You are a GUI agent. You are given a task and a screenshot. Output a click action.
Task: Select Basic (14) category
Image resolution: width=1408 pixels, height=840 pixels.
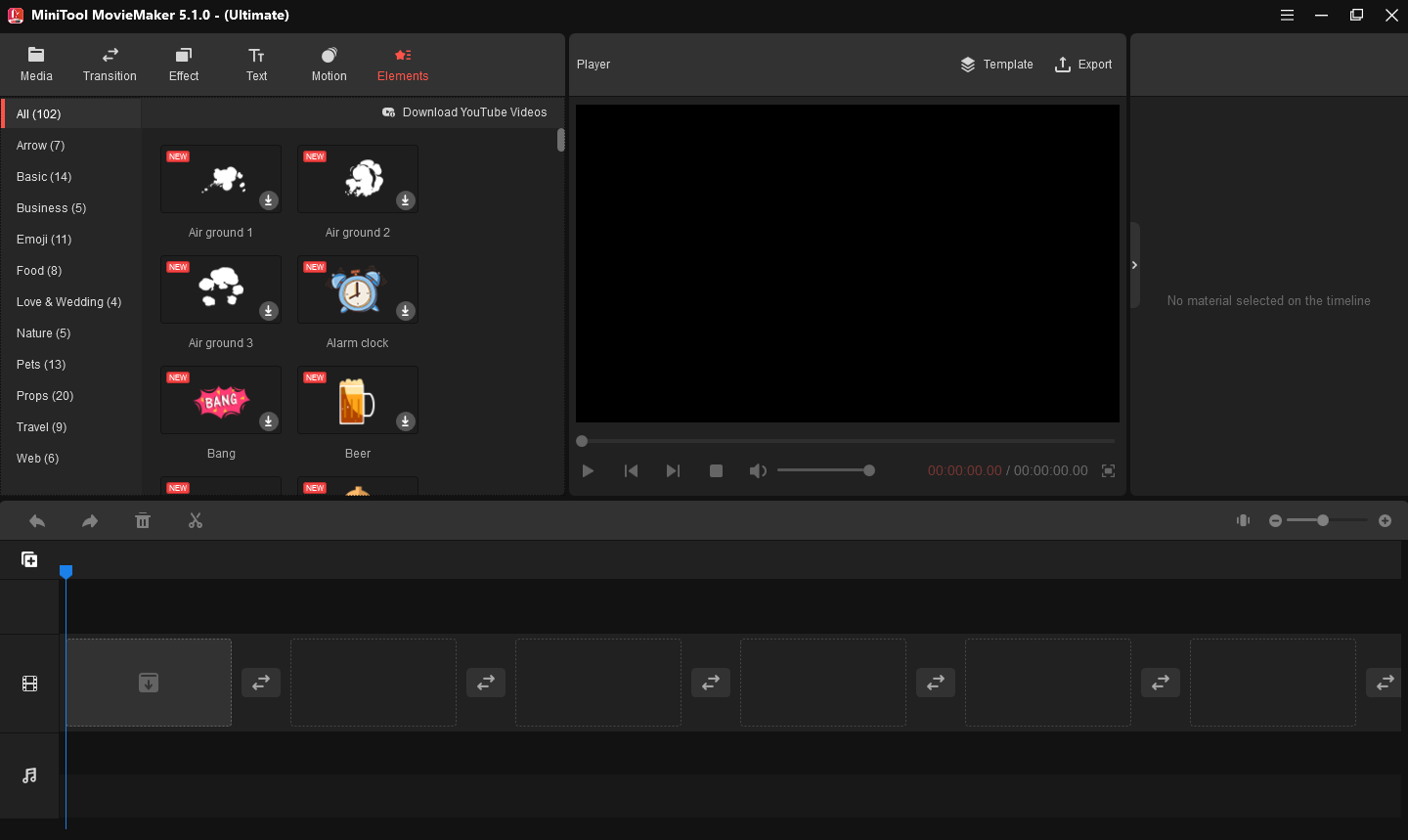71,177
